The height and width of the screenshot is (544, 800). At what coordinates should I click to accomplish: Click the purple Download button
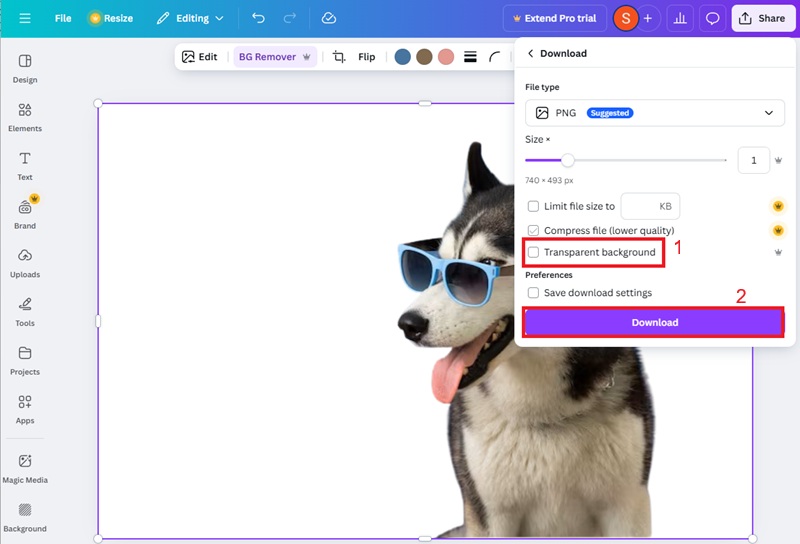tap(654, 322)
